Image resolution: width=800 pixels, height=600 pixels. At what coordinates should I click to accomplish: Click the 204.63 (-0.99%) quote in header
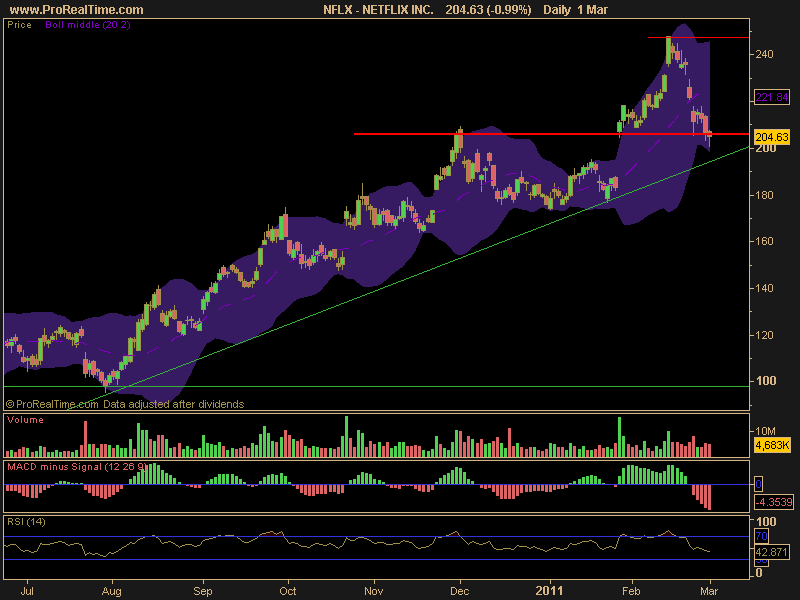click(488, 10)
